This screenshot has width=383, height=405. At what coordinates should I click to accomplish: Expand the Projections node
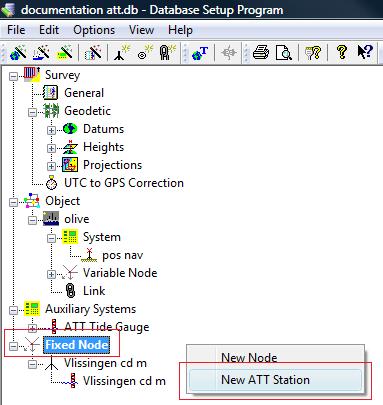(x=51, y=166)
